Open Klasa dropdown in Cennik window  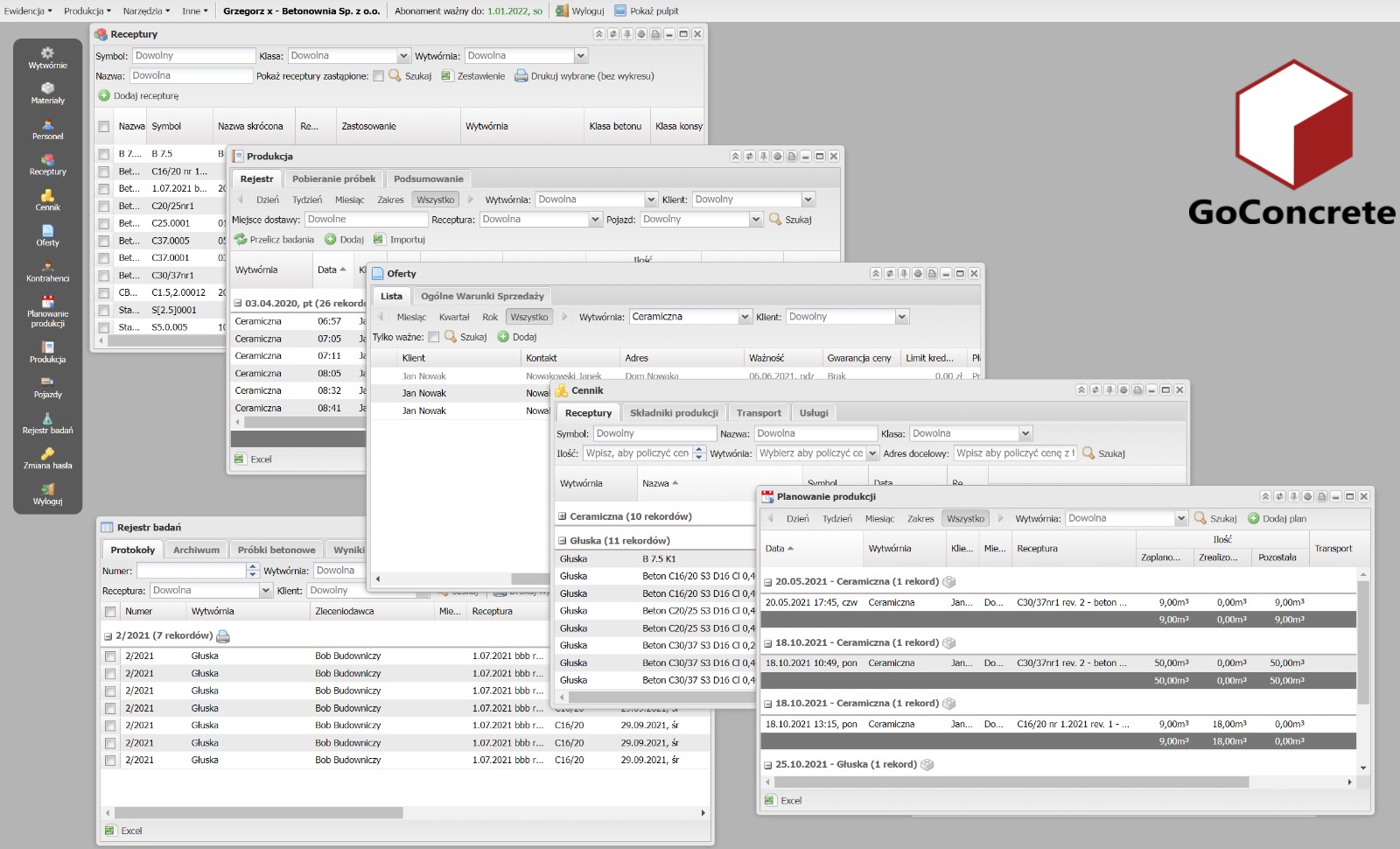1025,433
